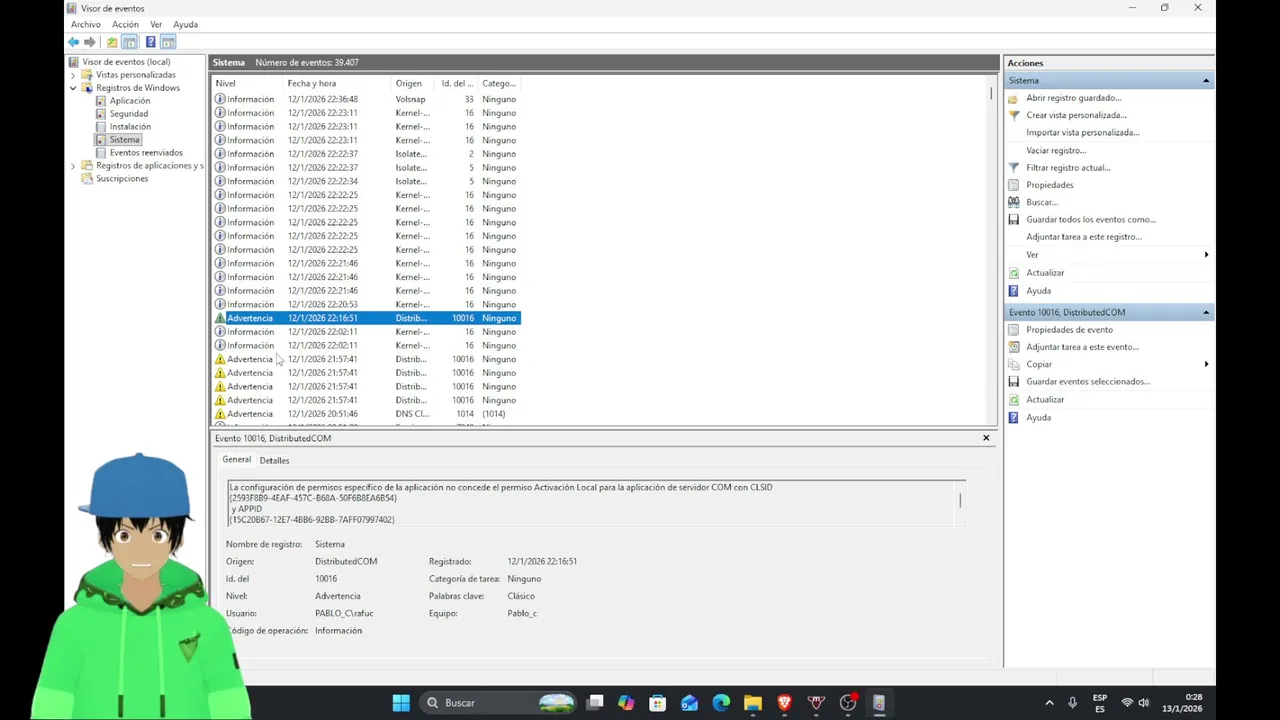The image size is (1280, 720).
Task: Click the Adjuntar tarea a este evento icon
Action: [1013, 347]
